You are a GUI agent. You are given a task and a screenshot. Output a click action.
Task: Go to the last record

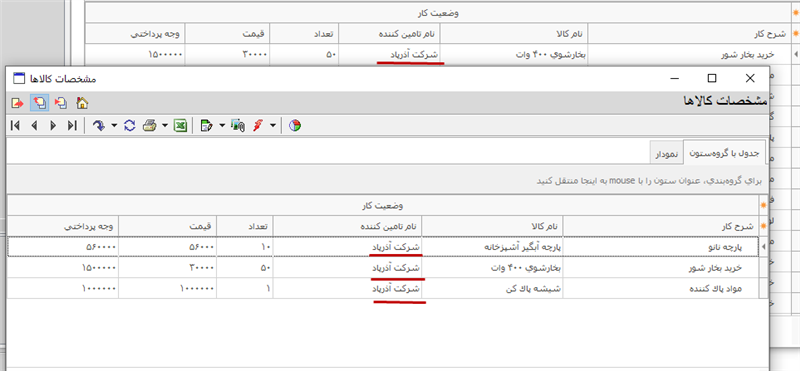pos(72,125)
